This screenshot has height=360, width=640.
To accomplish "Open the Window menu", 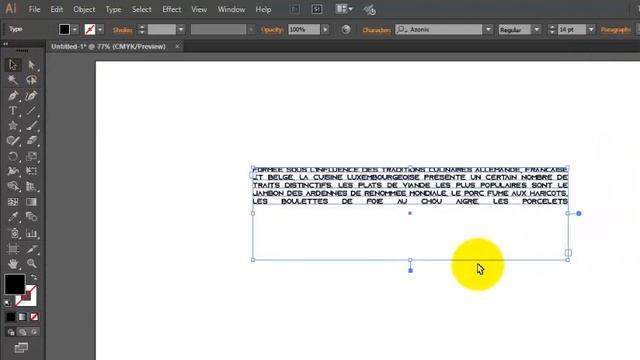I will tap(231, 9).
